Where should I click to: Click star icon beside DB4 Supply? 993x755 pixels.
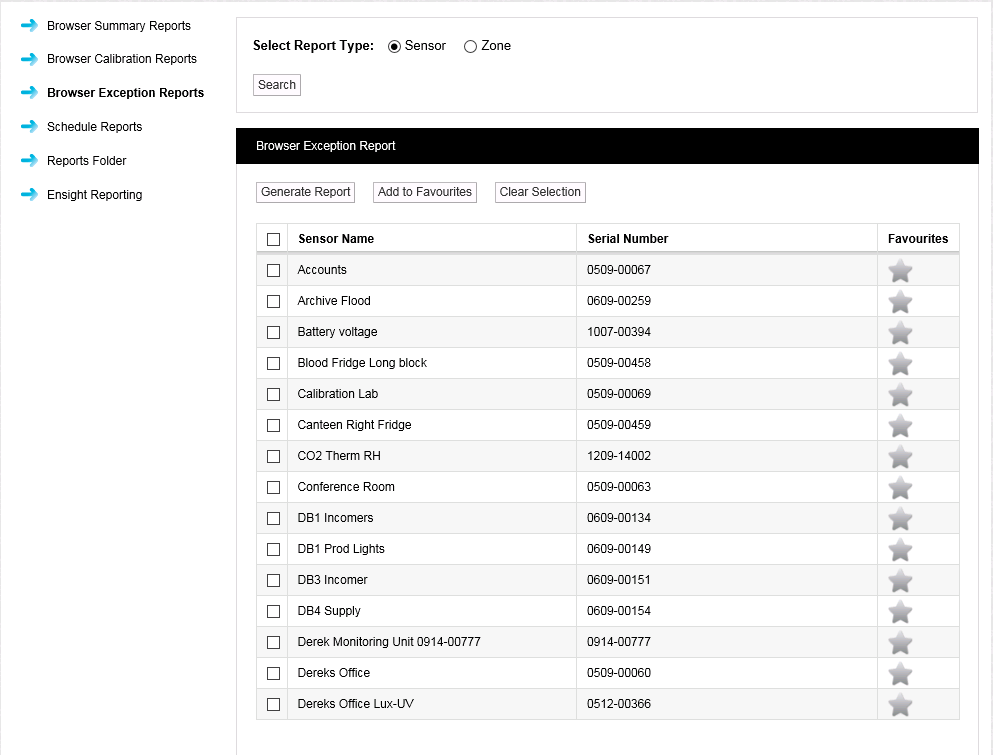[900, 612]
